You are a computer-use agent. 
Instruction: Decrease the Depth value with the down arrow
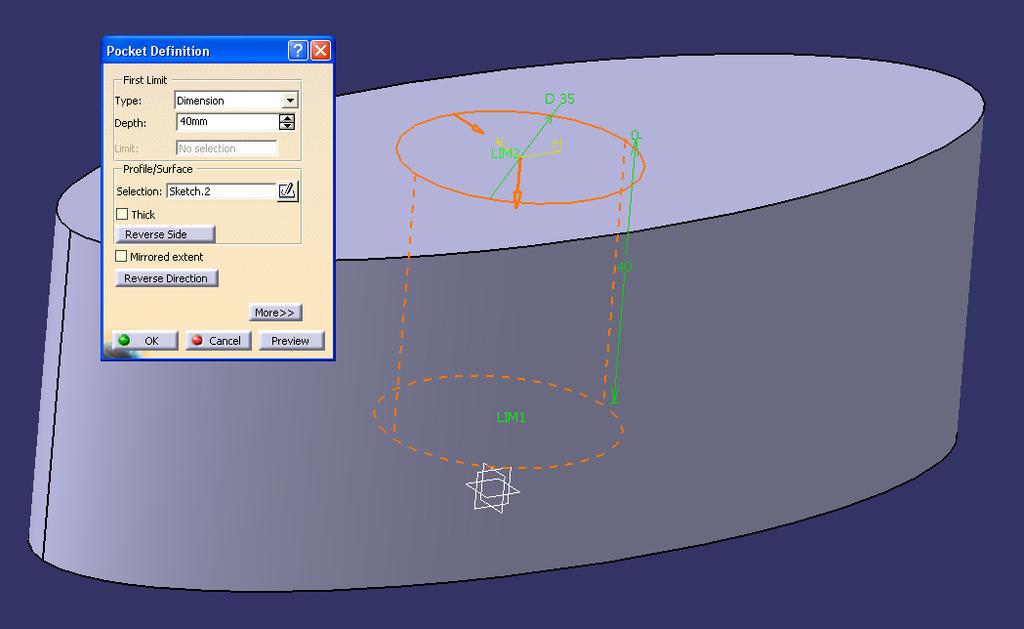(x=287, y=126)
